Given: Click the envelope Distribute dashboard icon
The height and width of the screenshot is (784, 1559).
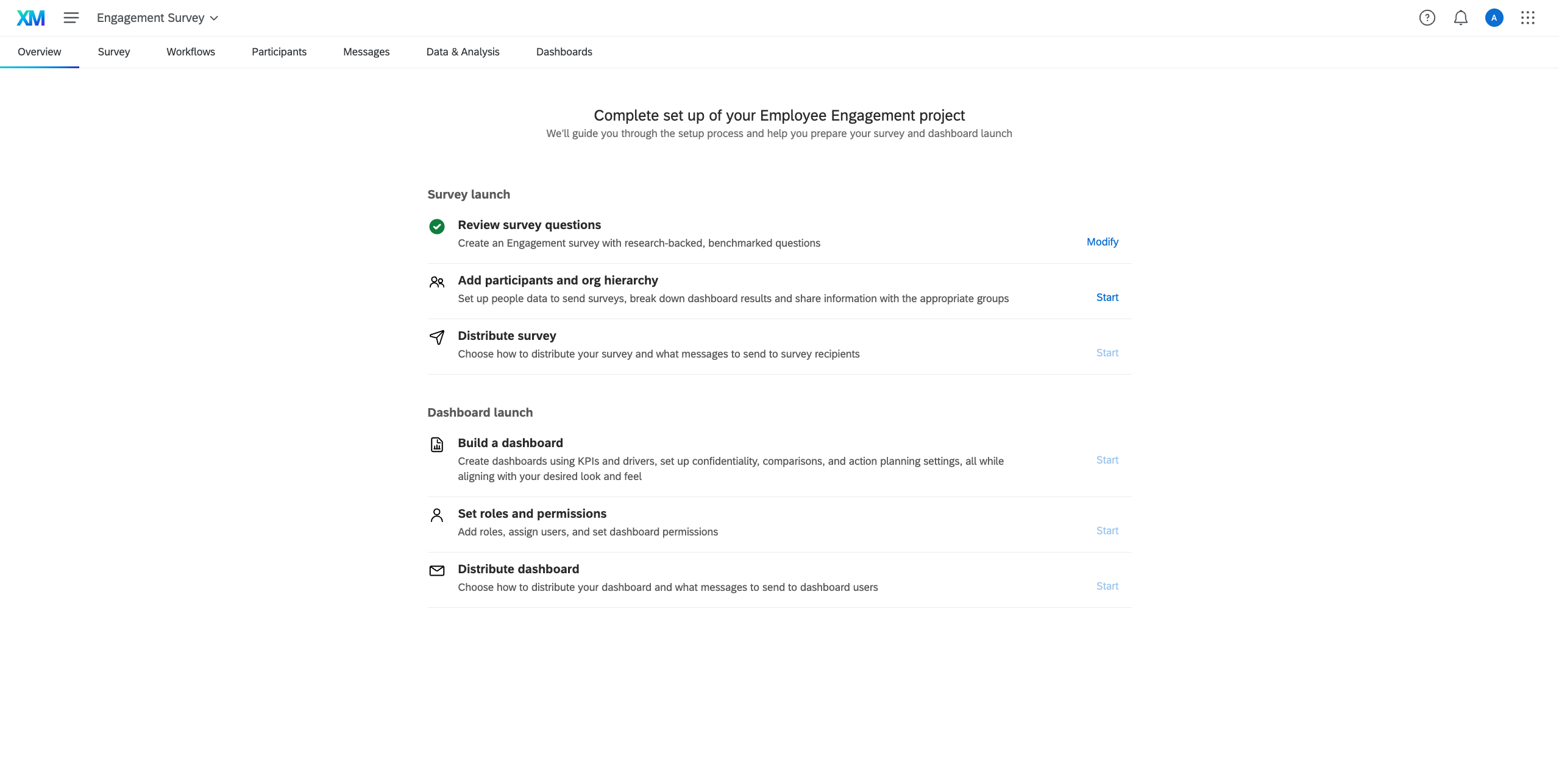Looking at the screenshot, I should [x=437, y=571].
